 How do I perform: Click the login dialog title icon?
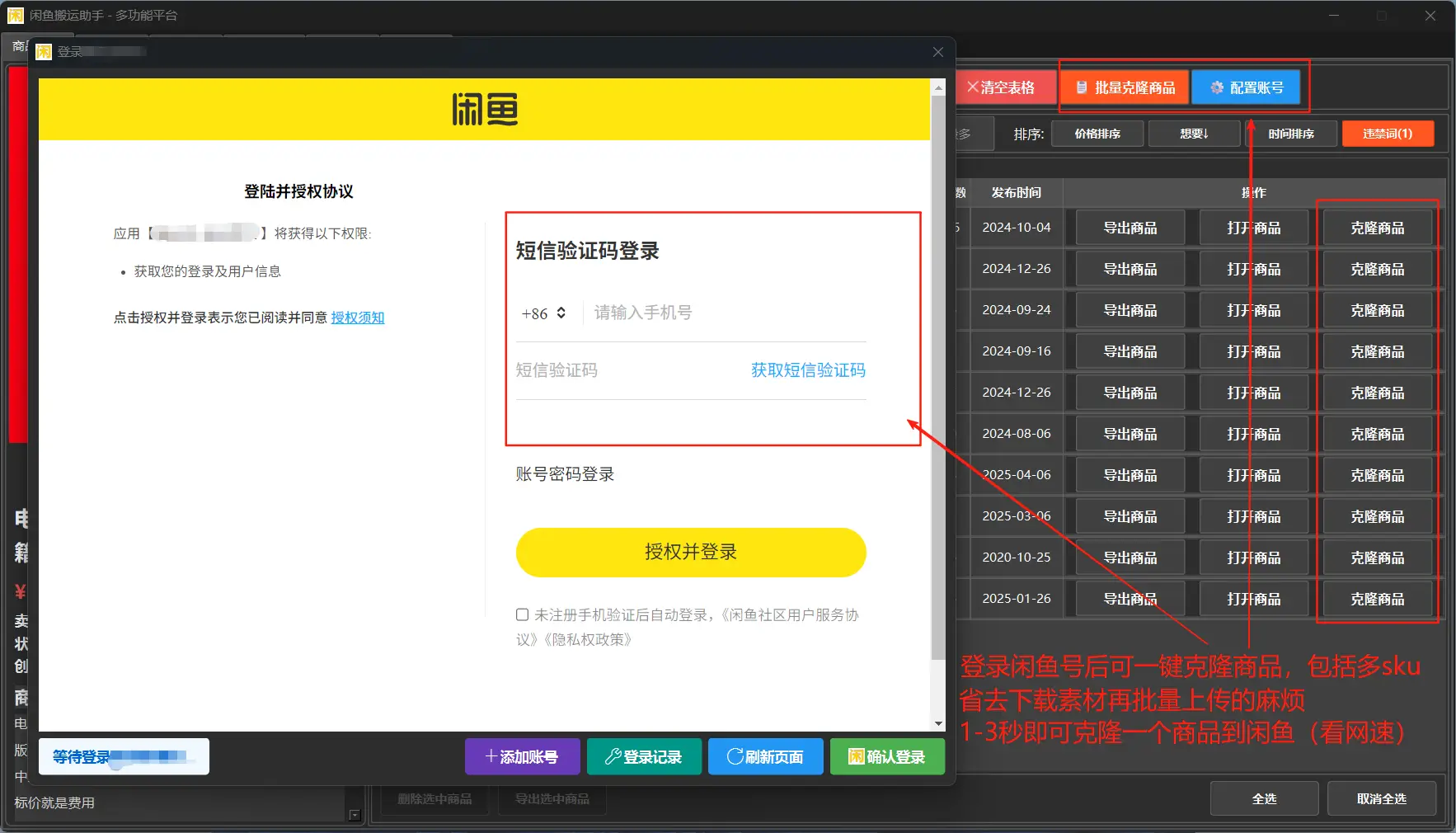44,52
